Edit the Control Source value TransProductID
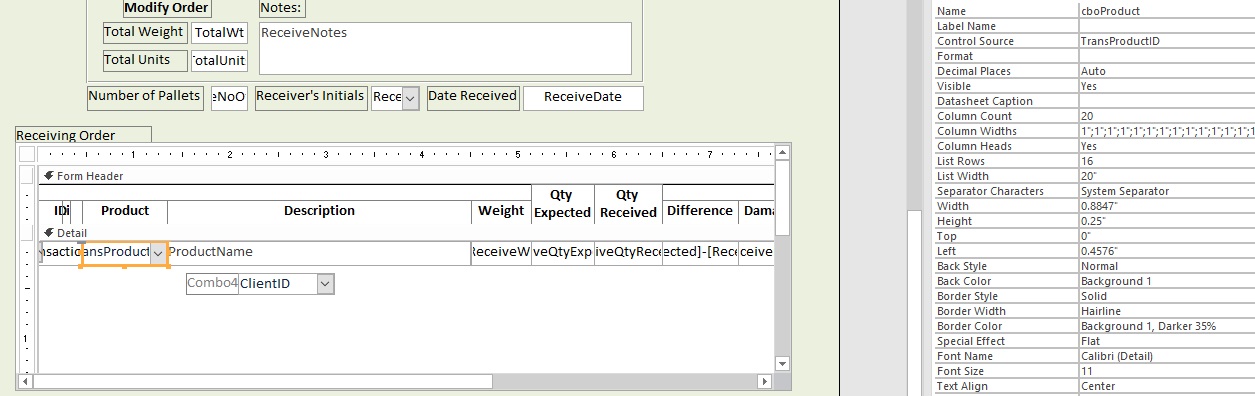The height and width of the screenshot is (396, 1255). click(1167, 41)
